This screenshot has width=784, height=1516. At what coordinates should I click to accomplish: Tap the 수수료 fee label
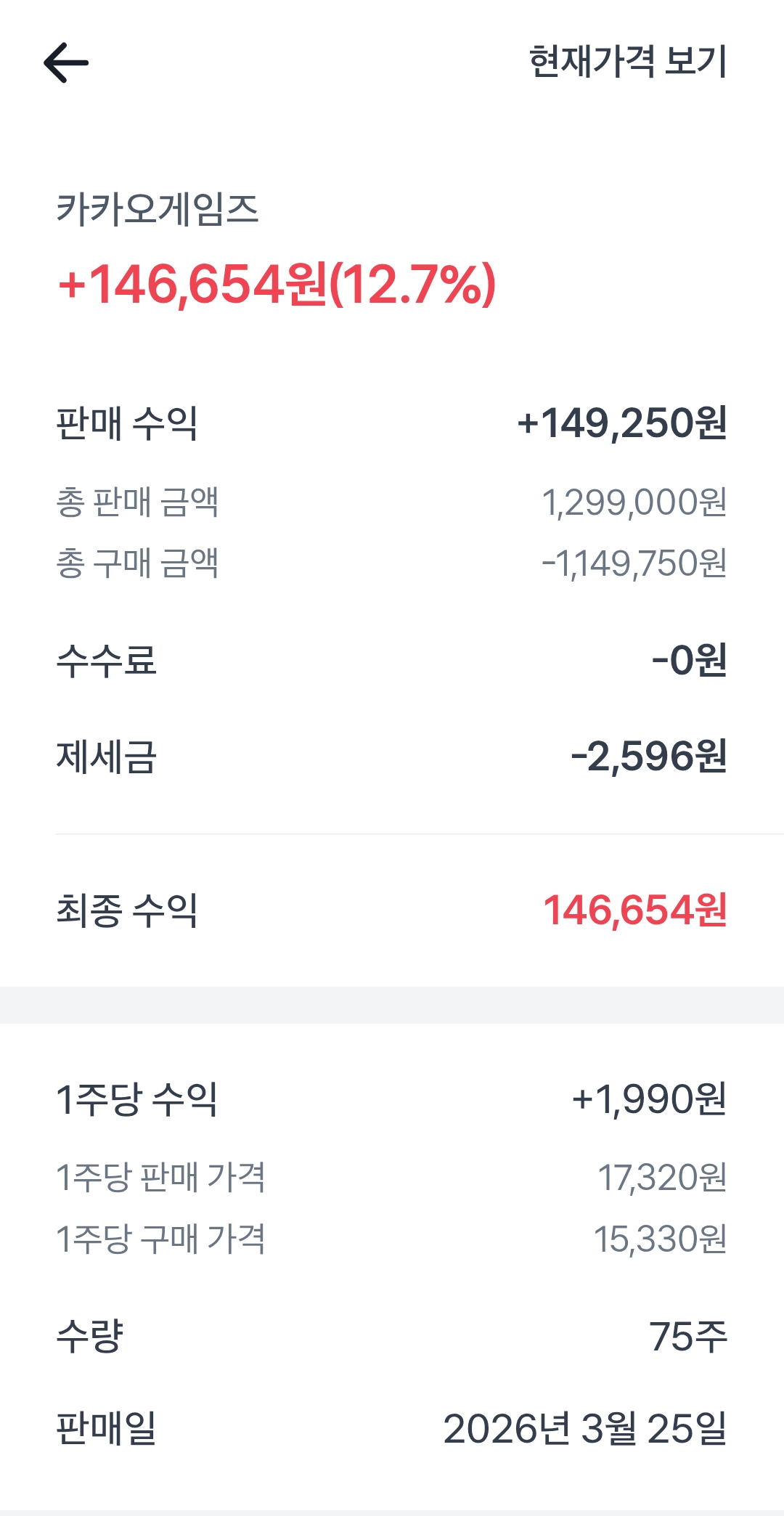(107, 661)
